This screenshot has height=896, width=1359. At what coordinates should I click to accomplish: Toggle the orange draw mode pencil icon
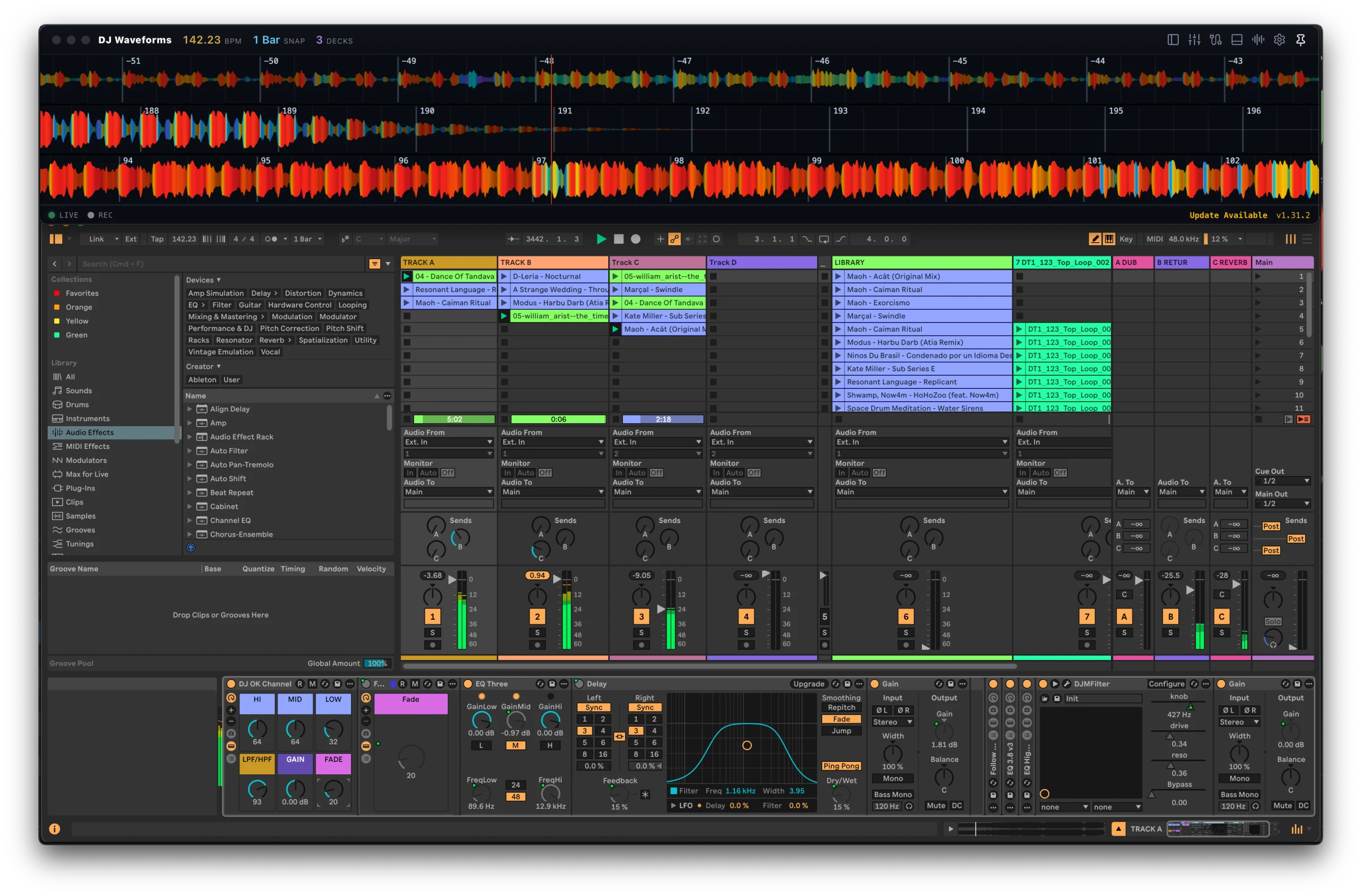[1094, 239]
